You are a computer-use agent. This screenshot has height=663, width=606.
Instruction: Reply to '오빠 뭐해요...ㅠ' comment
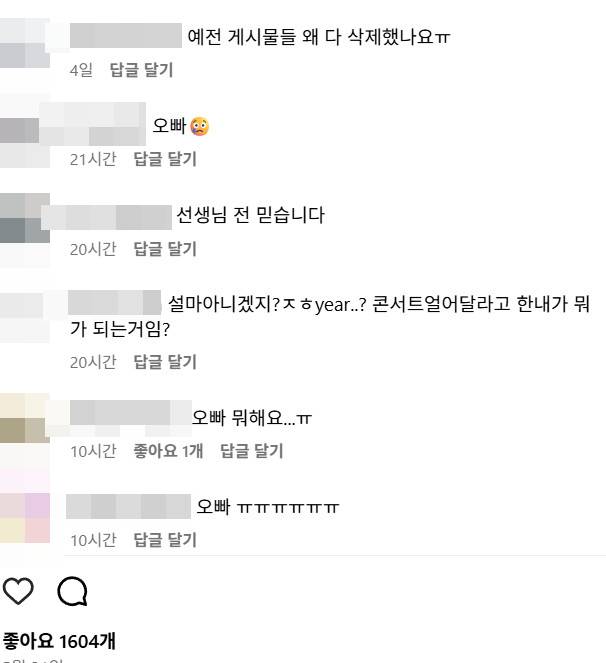coord(252,451)
